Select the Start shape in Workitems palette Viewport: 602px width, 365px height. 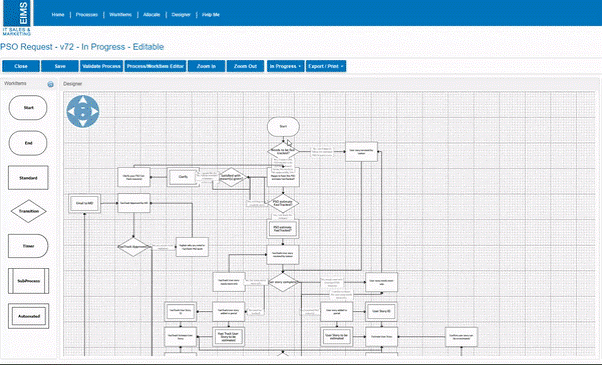28,107
